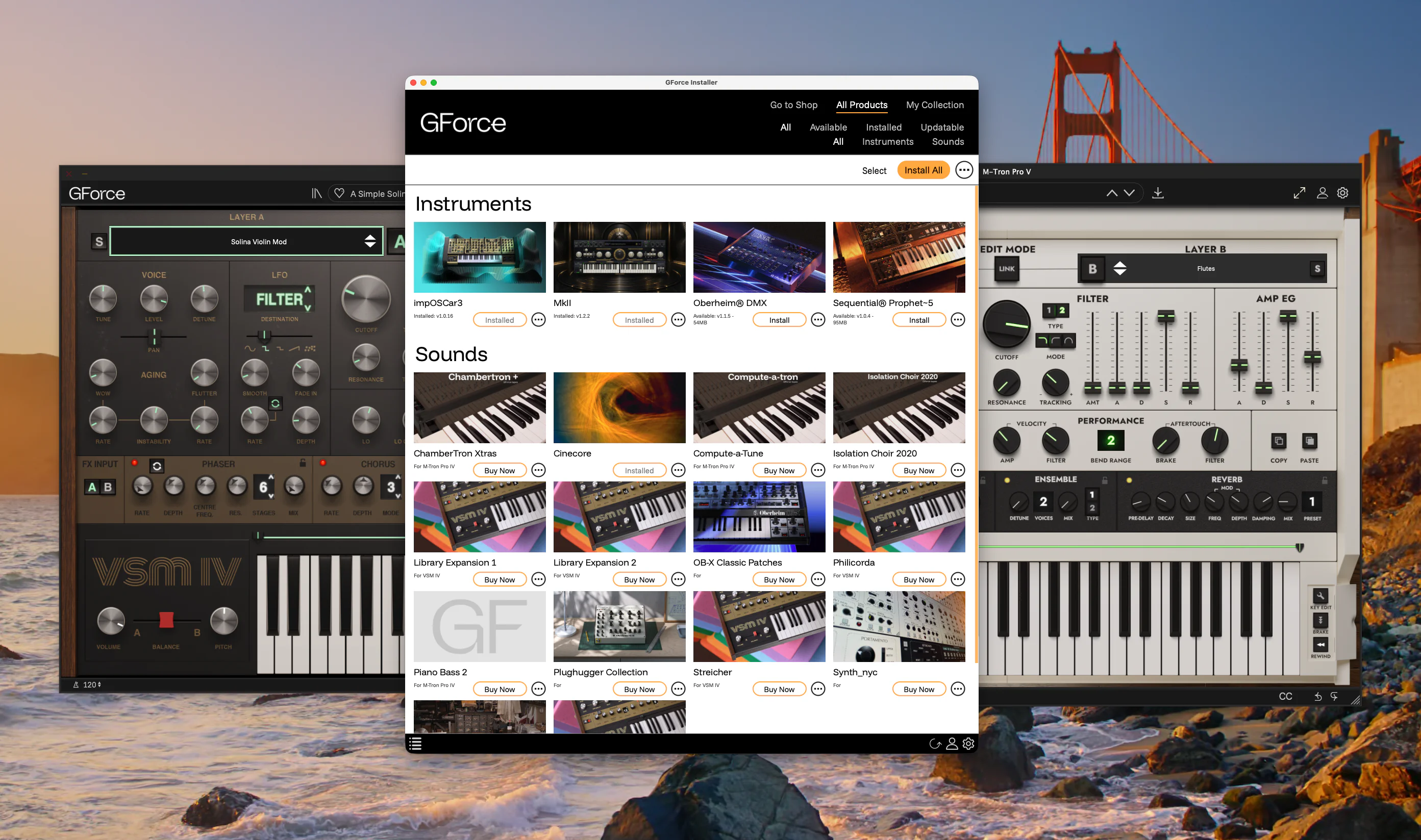
Task: Open the preset browser icon in VSM IV
Action: click(316, 194)
